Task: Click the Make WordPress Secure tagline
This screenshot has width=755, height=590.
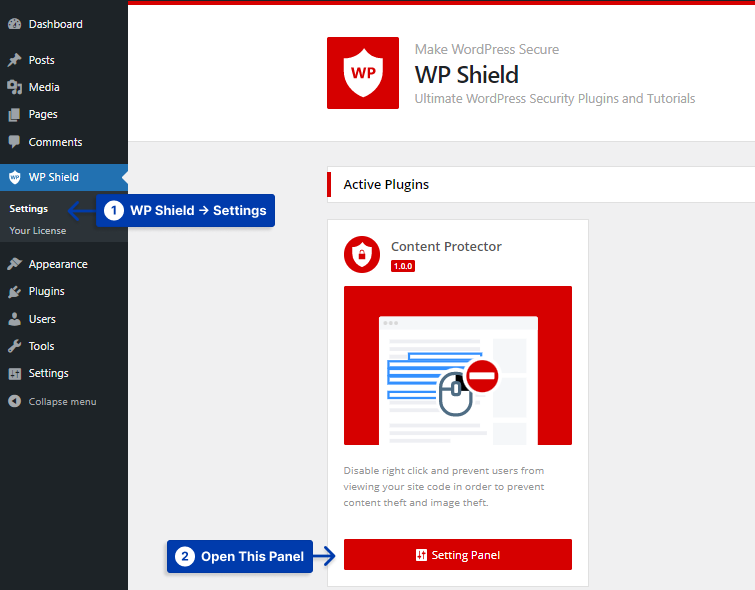Action: (x=487, y=49)
